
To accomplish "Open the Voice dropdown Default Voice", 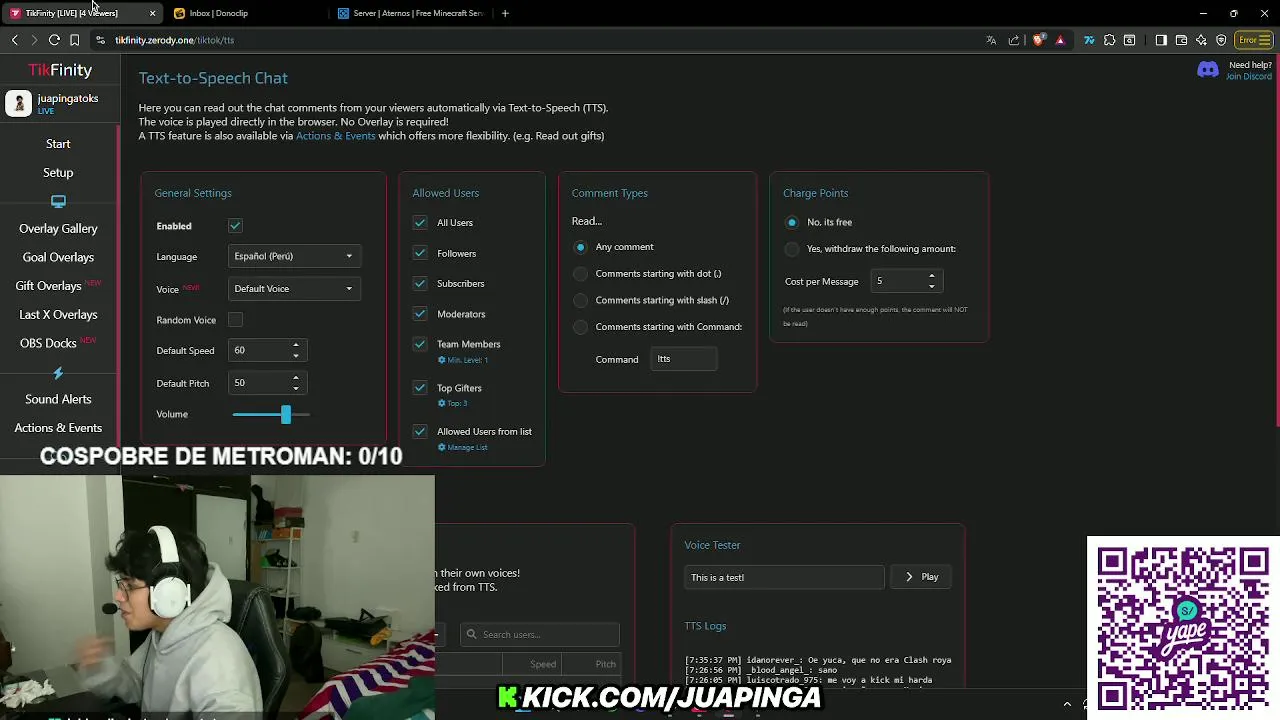I will coord(293,289).
